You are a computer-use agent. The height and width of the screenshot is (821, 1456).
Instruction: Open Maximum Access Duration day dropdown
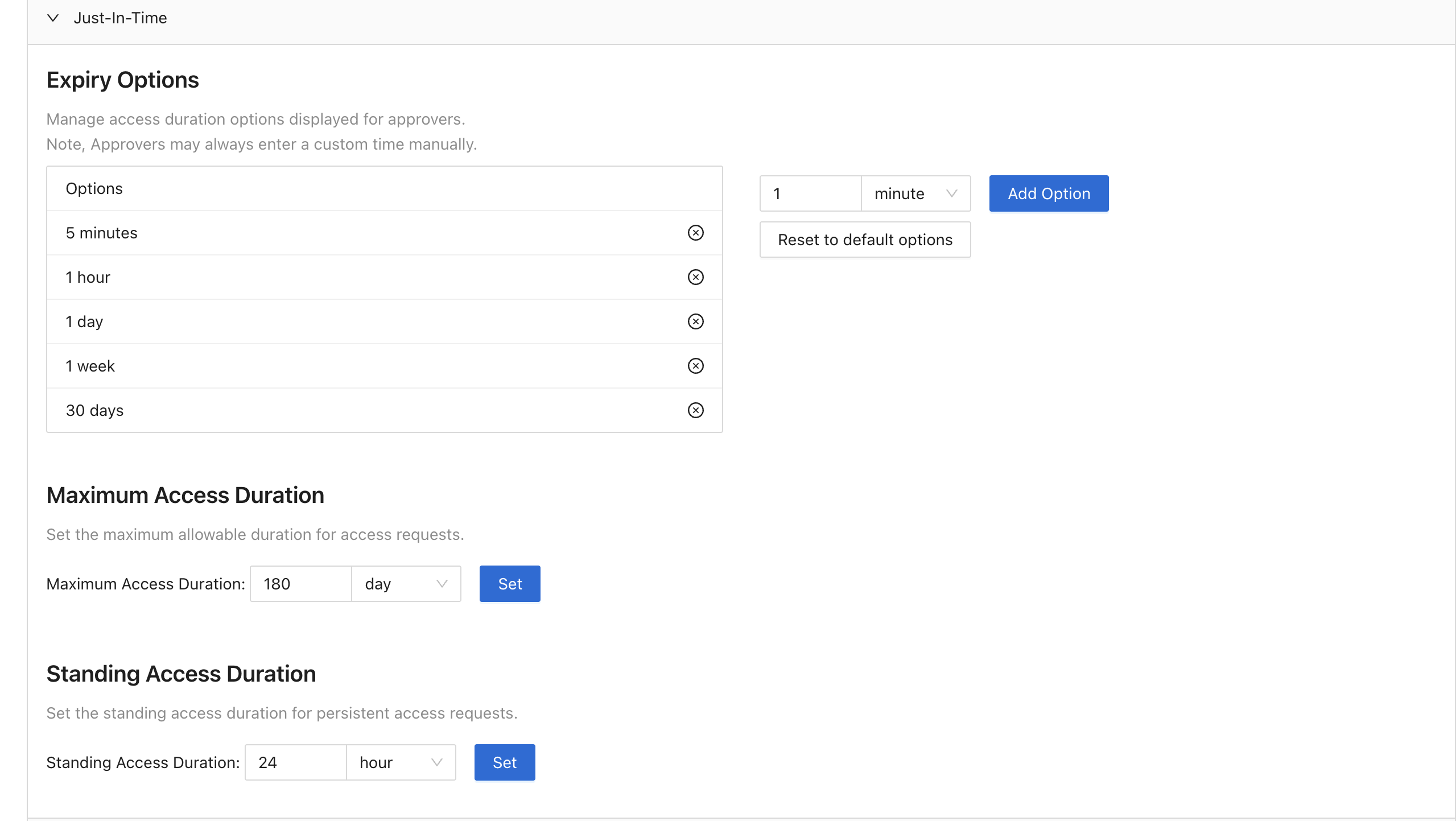pos(406,584)
